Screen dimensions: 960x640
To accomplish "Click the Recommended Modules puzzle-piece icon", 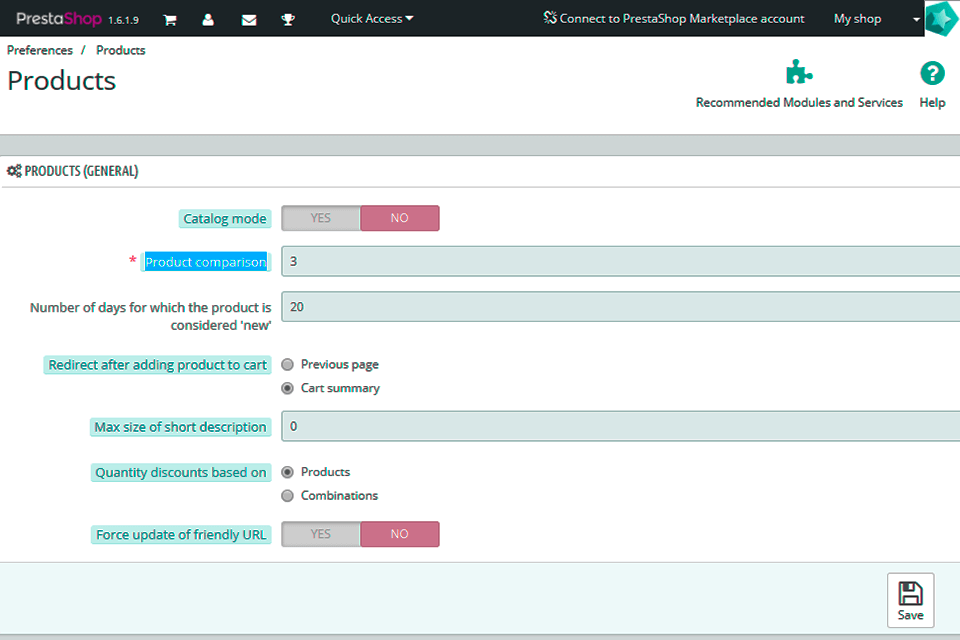I will (x=798, y=71).
